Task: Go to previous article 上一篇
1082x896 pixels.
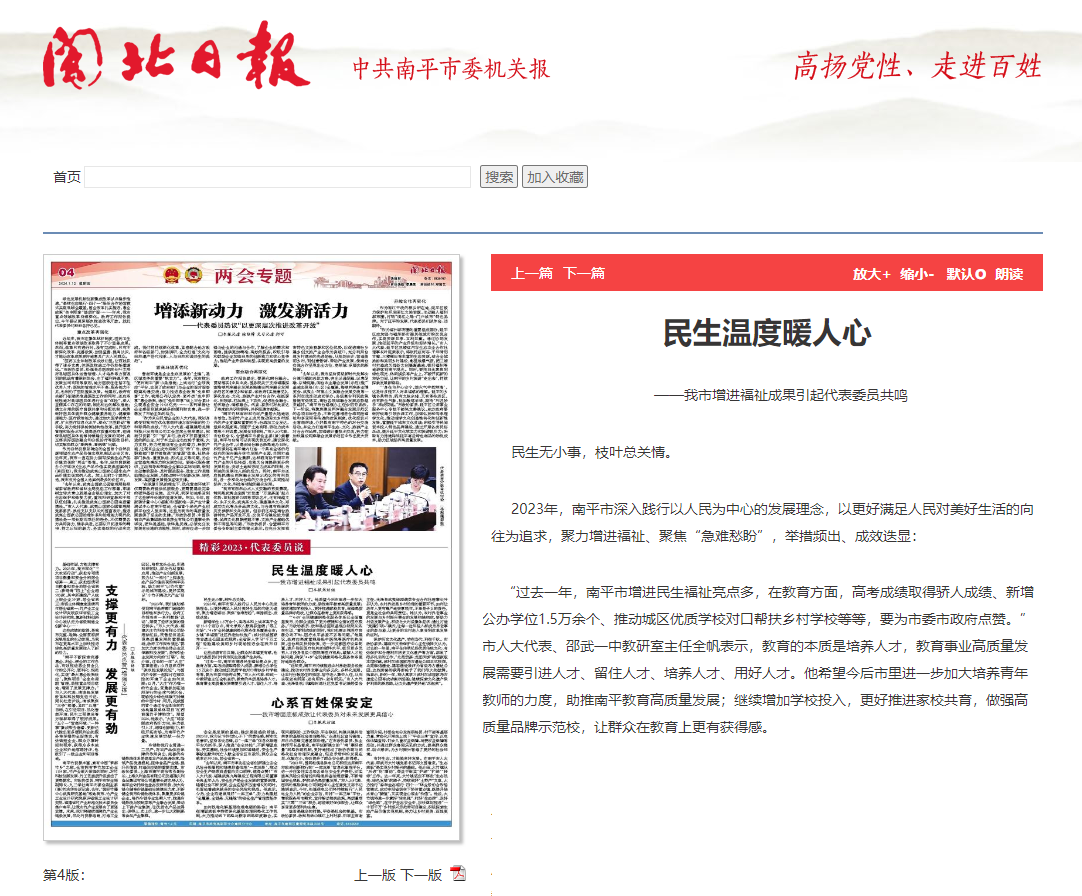Action: [532, 273]
